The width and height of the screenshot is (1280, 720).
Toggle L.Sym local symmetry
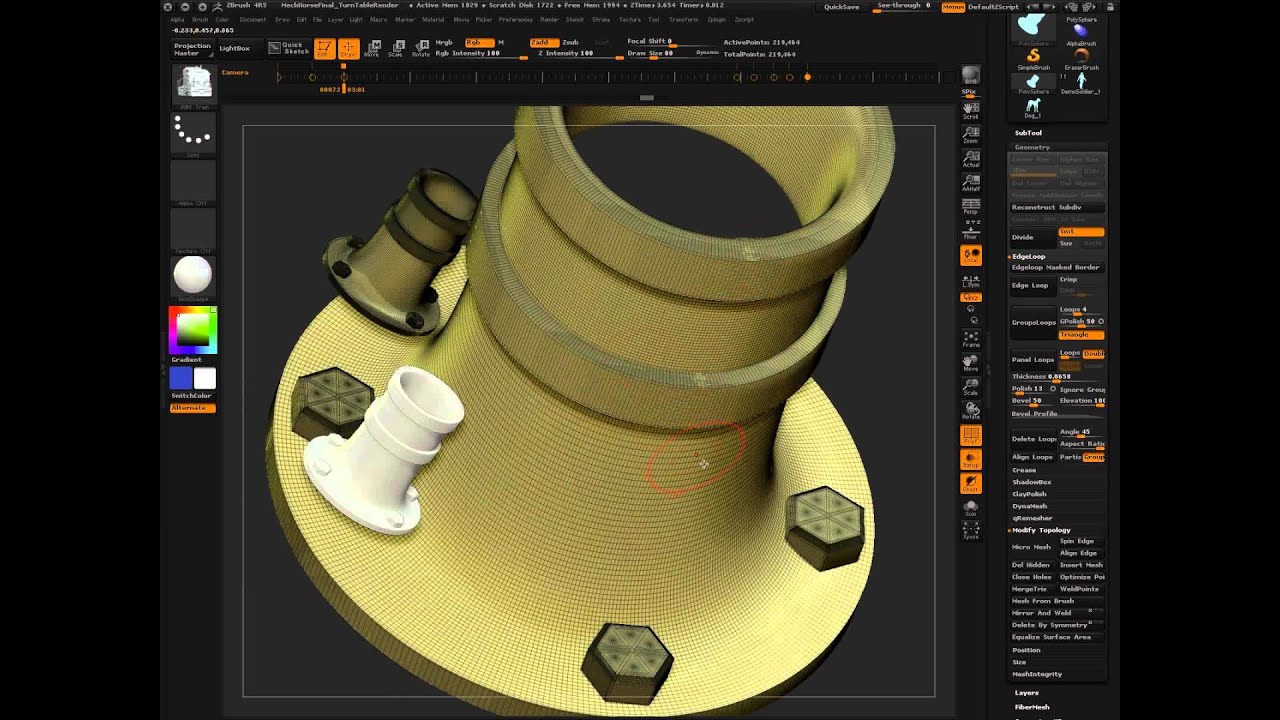[x=970, y=281]
